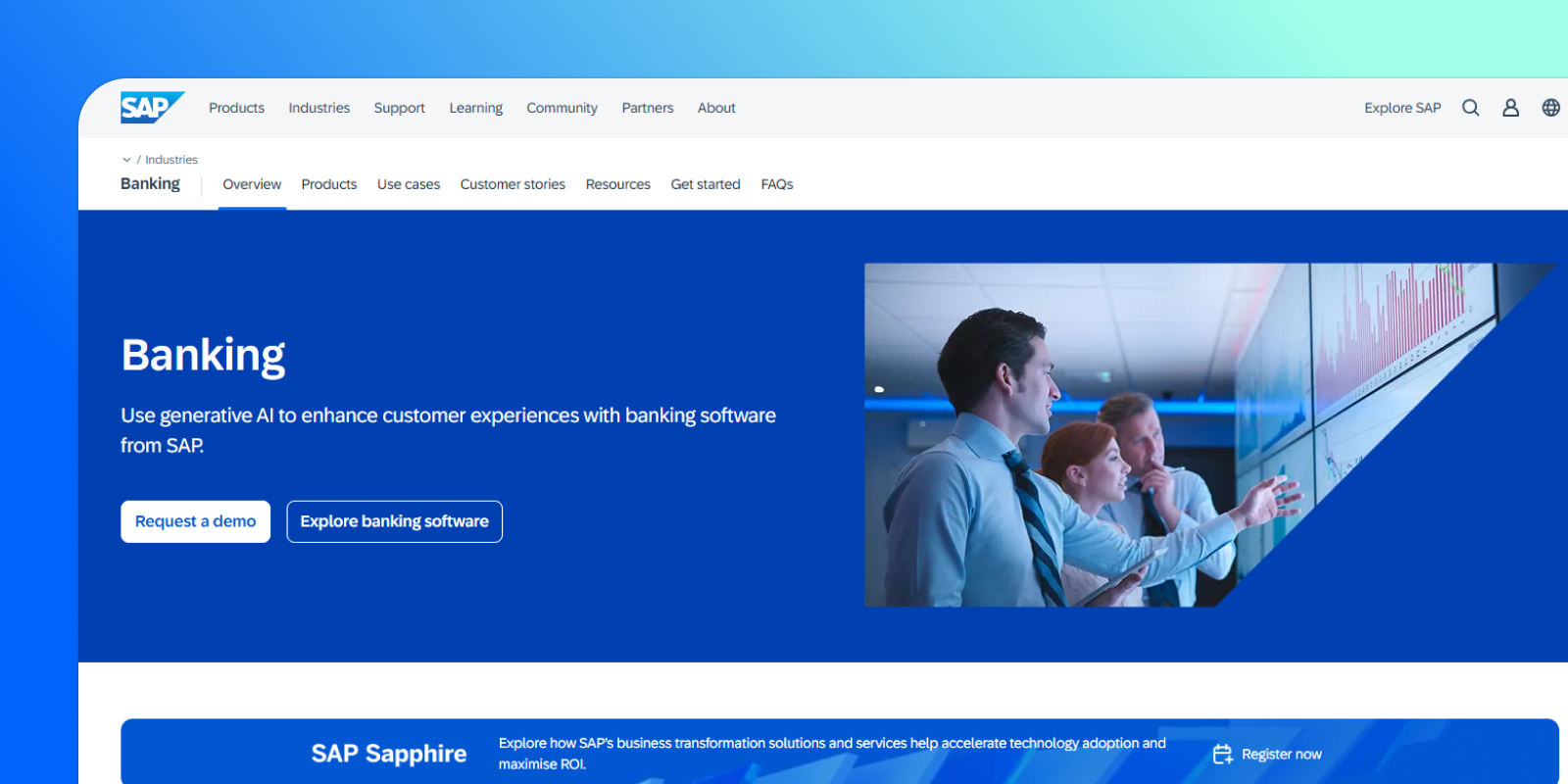Open the Support menu
1568x784 pixels.
(x=399, y=108)
